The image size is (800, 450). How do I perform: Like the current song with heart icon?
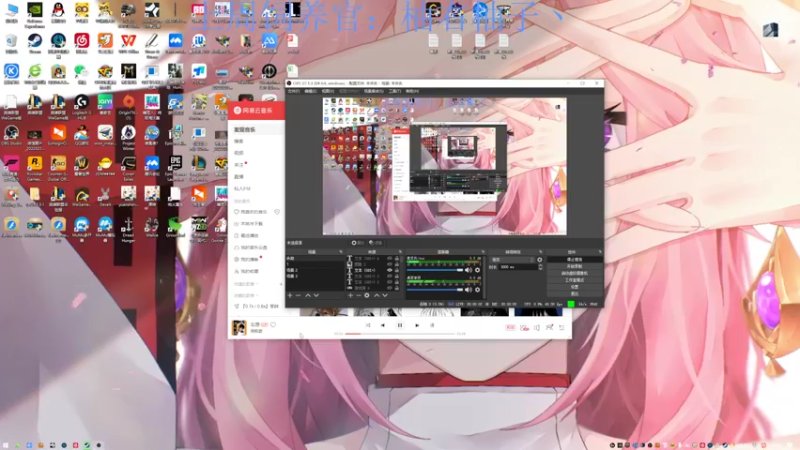273,324
